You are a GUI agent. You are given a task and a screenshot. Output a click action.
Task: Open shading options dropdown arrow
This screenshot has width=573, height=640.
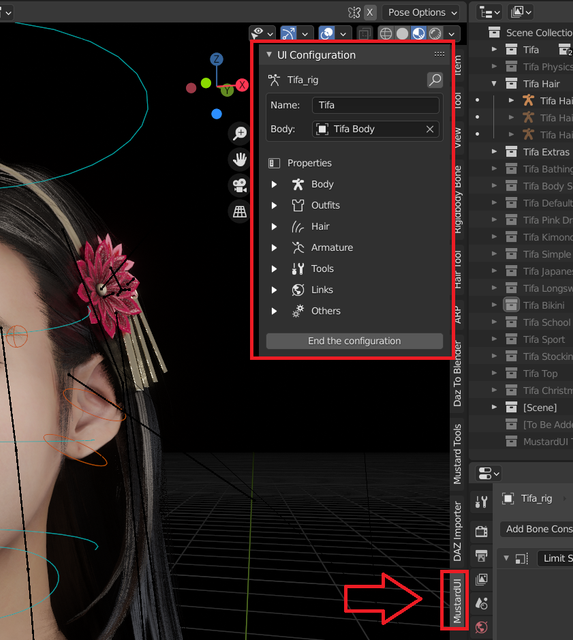click(452, 34)
